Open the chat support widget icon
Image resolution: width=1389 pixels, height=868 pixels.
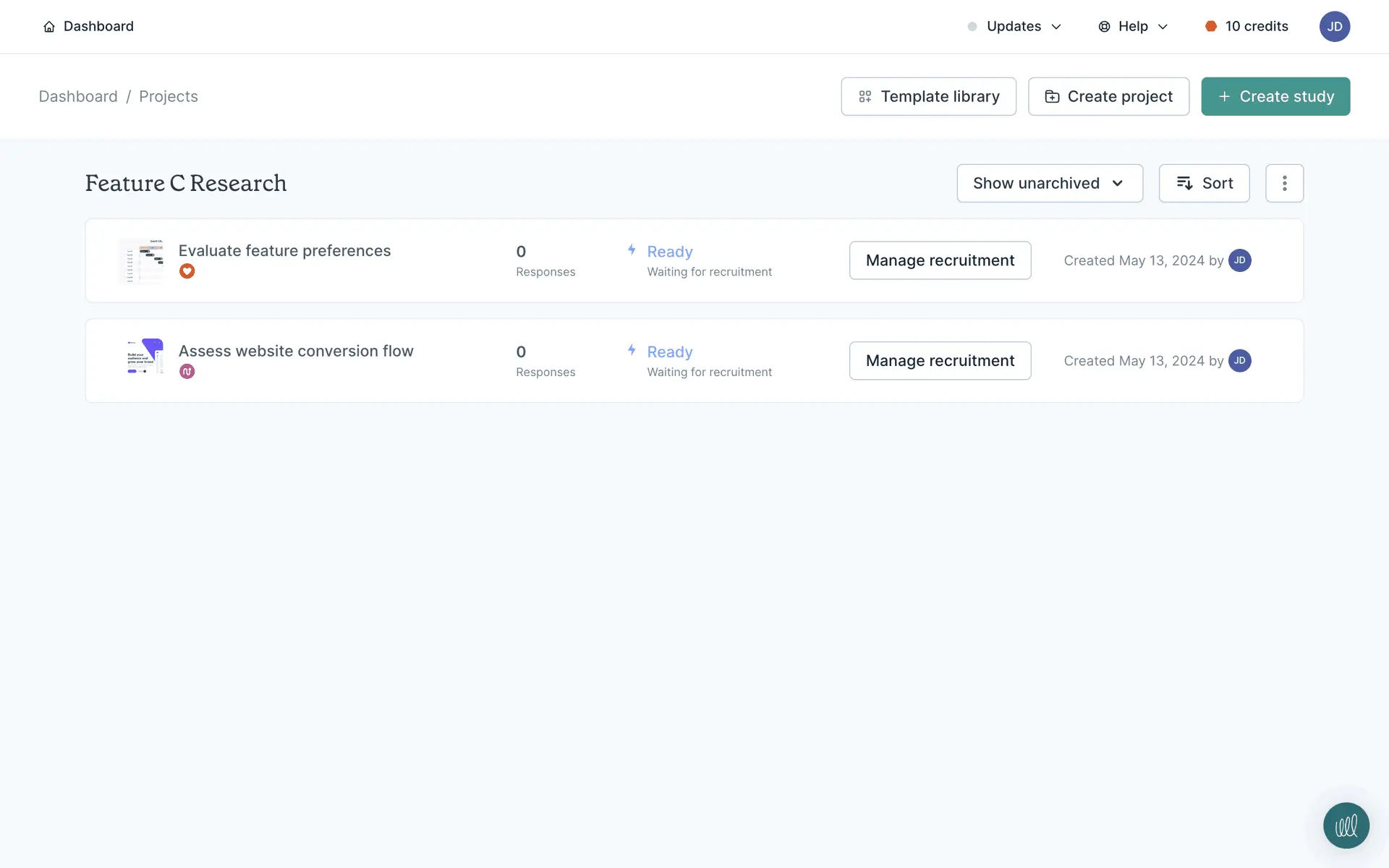tap(1346, 825)
